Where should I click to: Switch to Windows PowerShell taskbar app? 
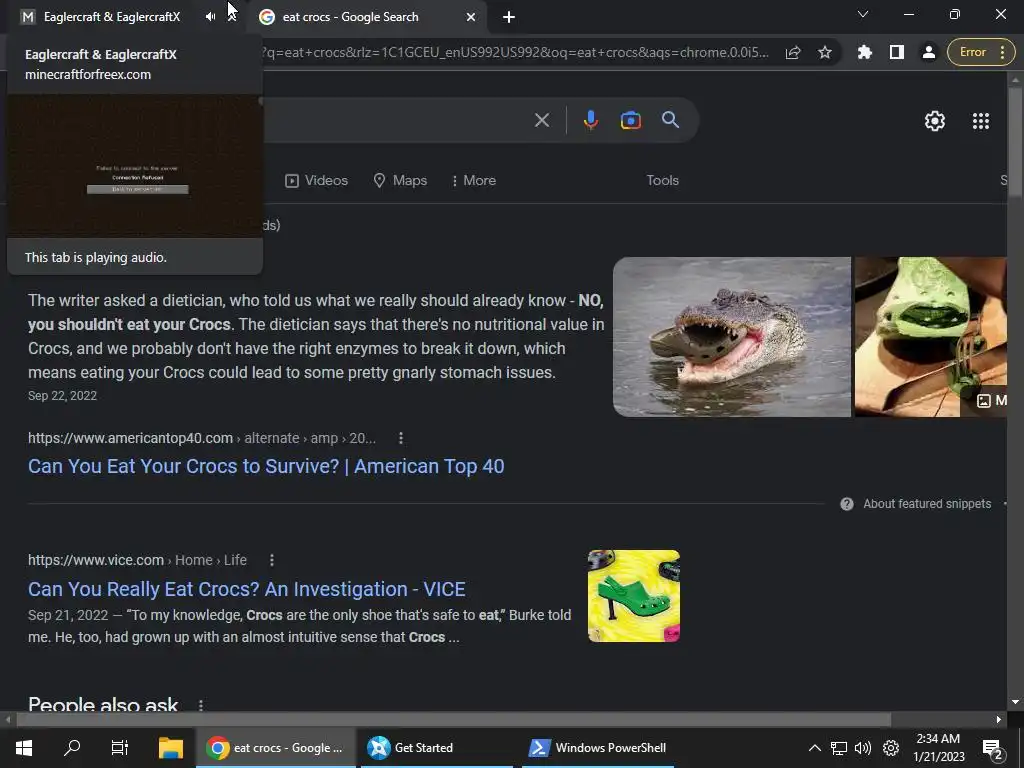pos(598,748)
